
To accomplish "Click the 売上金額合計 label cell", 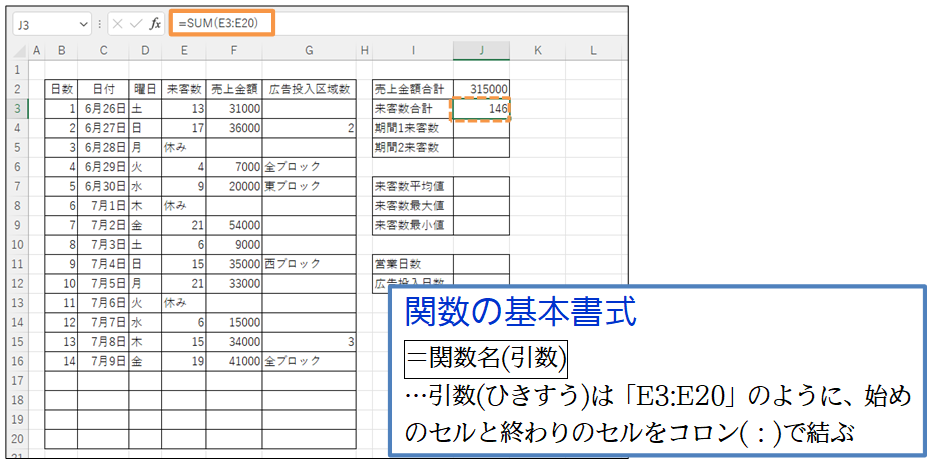I will pos(412,89).
